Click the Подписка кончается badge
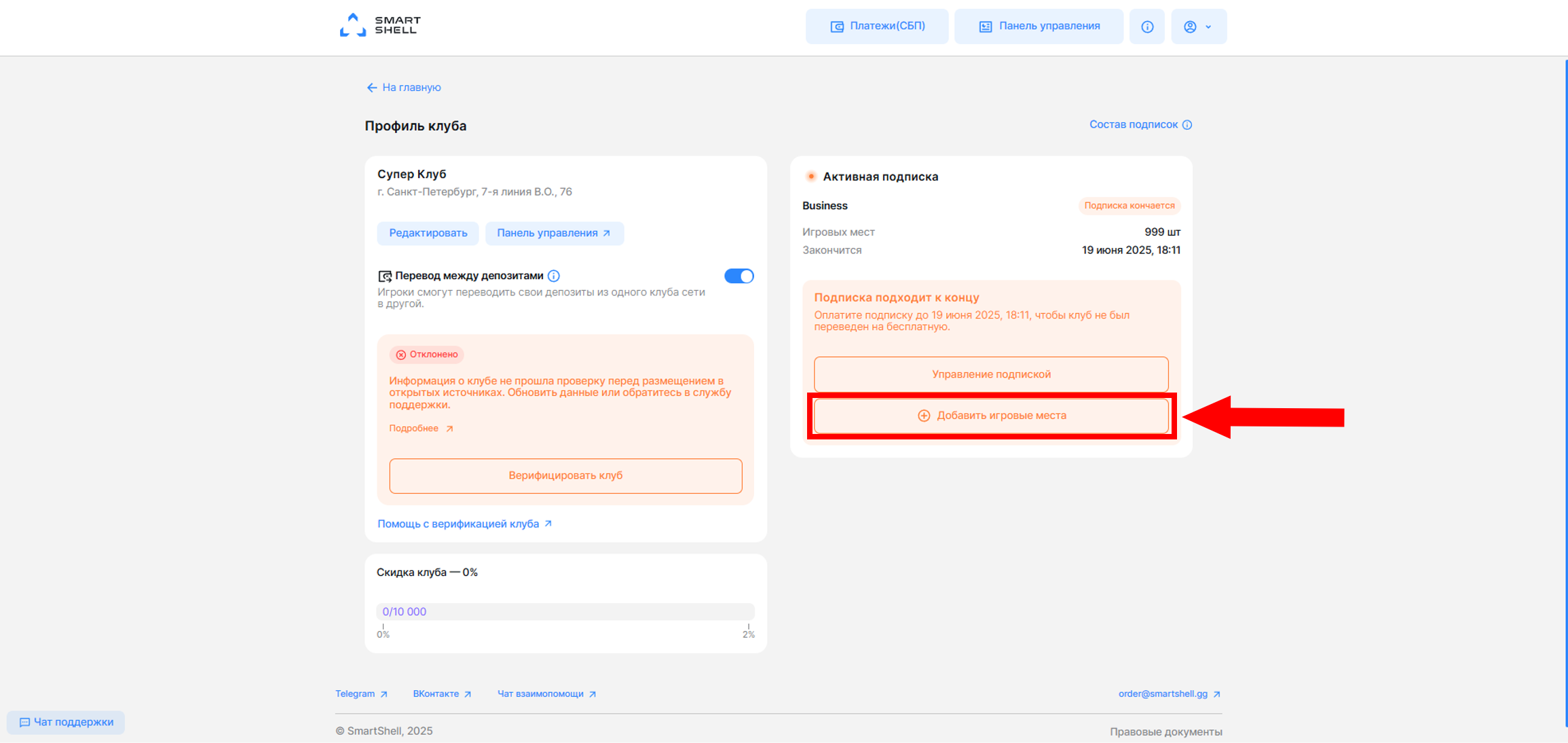 (x=1130, y=206)
